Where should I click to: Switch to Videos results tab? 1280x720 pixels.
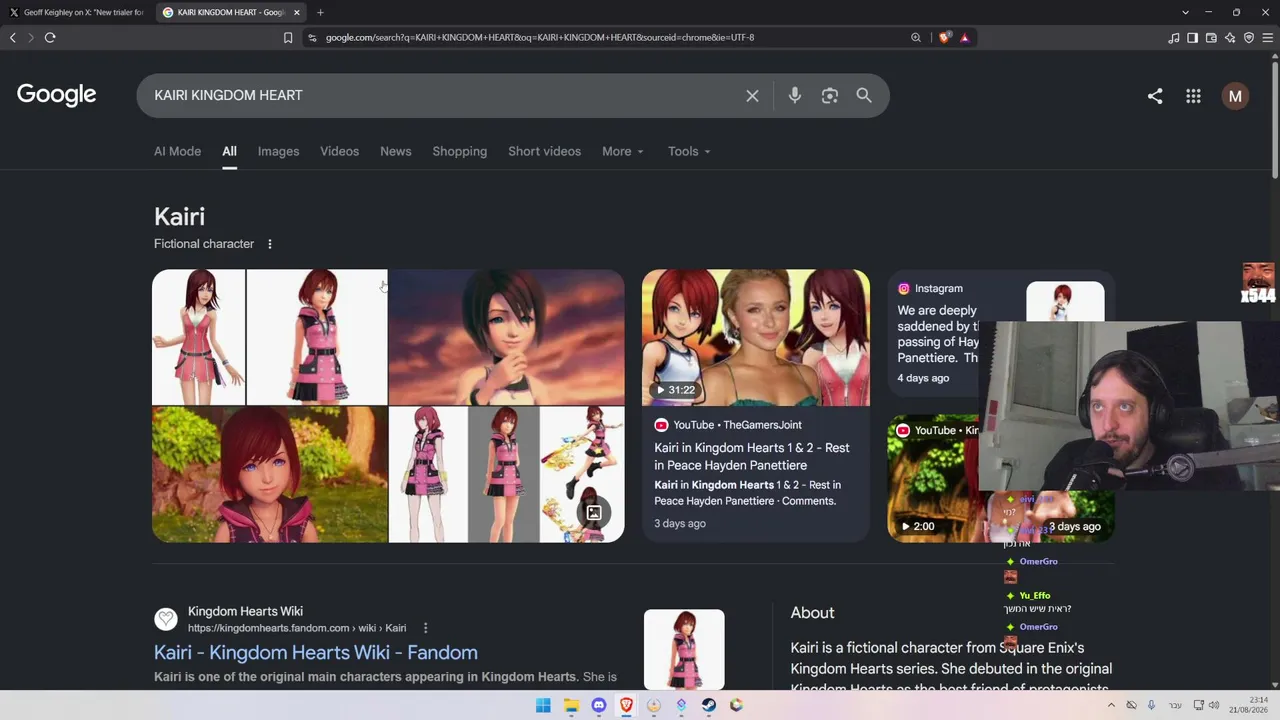click(339, 151)
